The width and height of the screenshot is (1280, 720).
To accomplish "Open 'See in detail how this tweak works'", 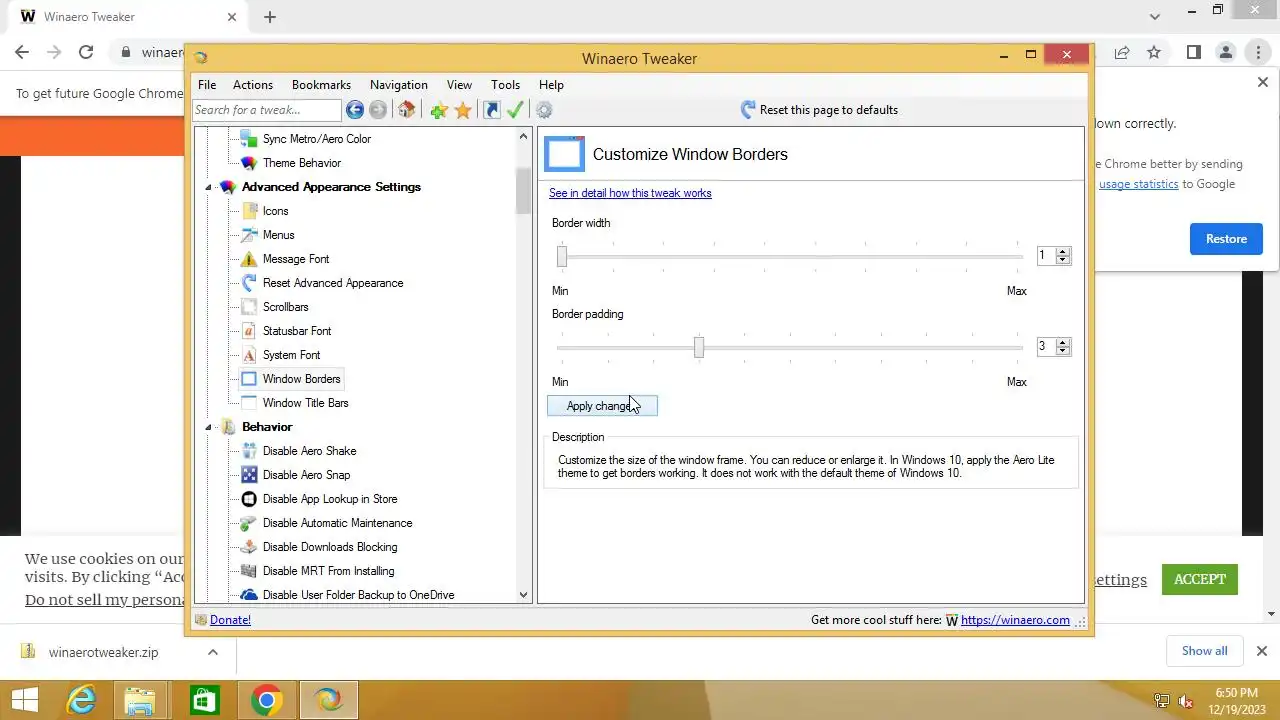I will click(x=630, y=193).
